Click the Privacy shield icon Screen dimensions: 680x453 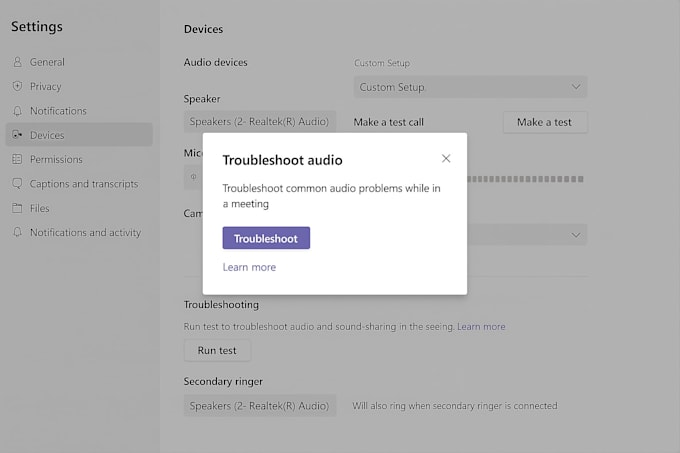coord(17,86)
